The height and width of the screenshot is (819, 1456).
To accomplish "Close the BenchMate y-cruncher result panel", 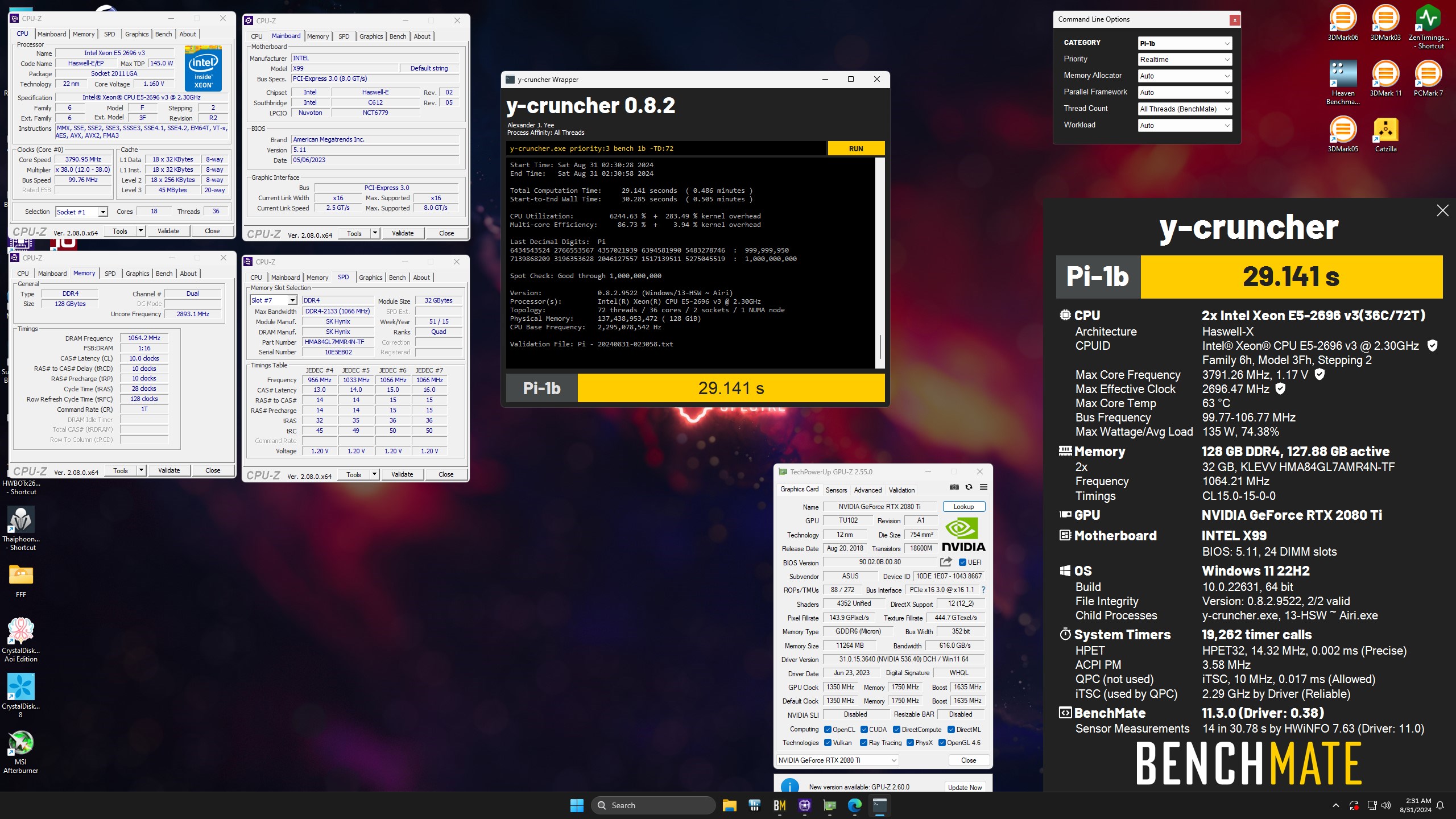I will (x=1442, y=210).
